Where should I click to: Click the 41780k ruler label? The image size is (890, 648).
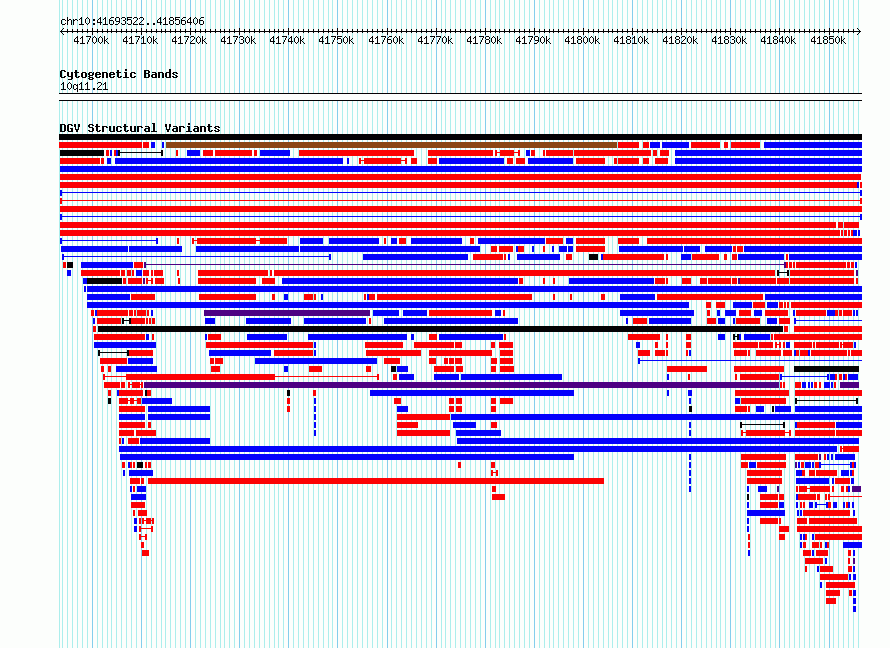tap(484, 40)
